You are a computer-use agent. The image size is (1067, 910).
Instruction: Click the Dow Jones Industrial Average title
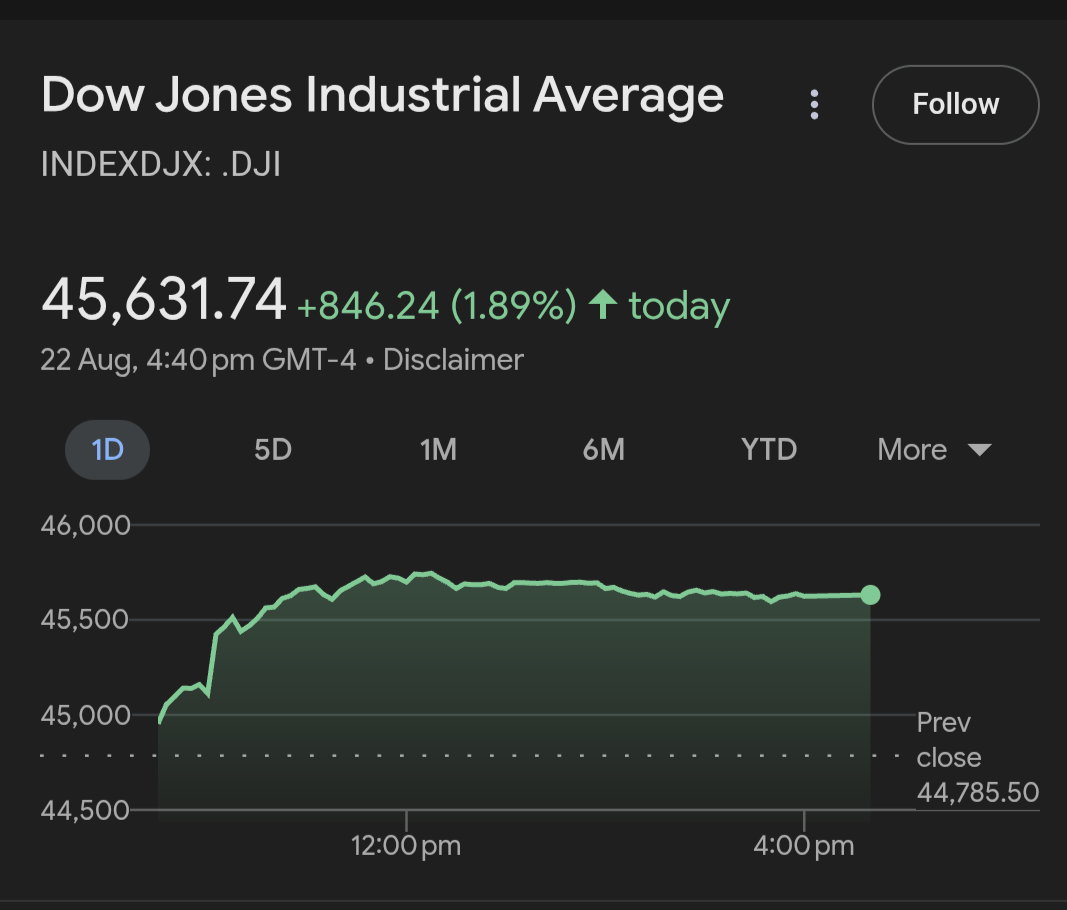tap(382, 96)
